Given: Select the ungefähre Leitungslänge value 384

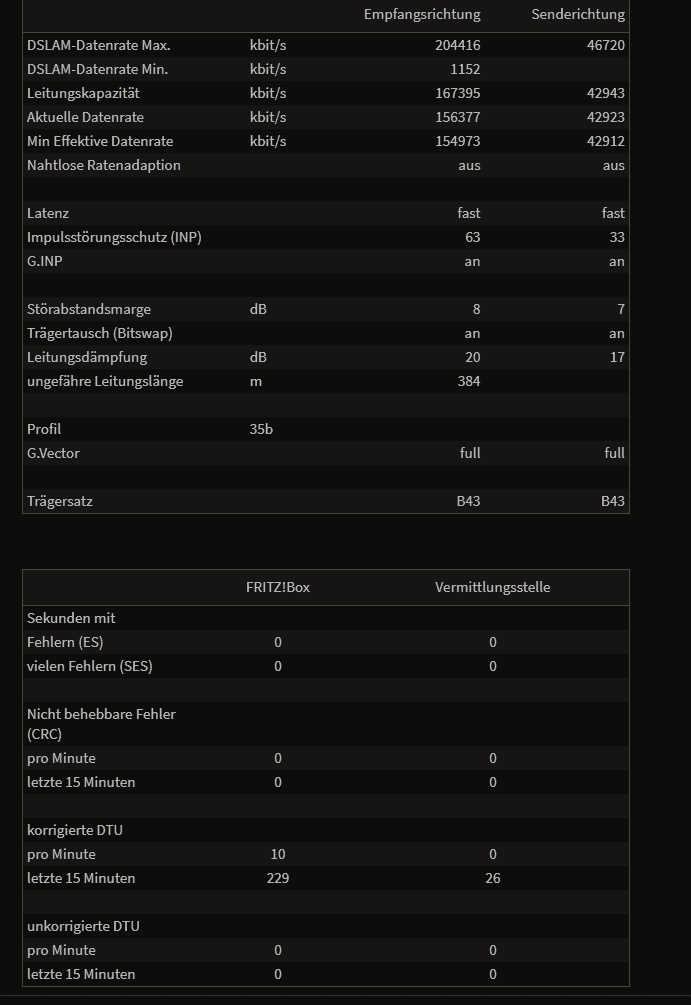Looking at the screenshot, I should pos(469,381).
